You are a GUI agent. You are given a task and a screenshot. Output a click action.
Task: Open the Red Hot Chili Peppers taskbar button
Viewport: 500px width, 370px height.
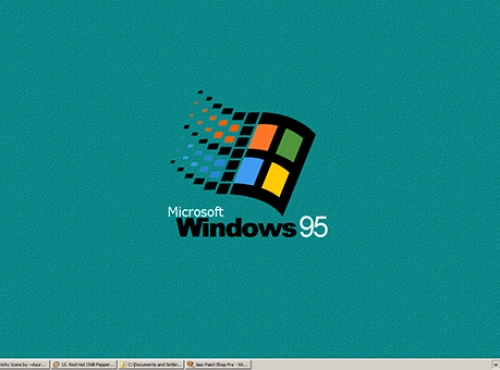click(x=84, y=365)
